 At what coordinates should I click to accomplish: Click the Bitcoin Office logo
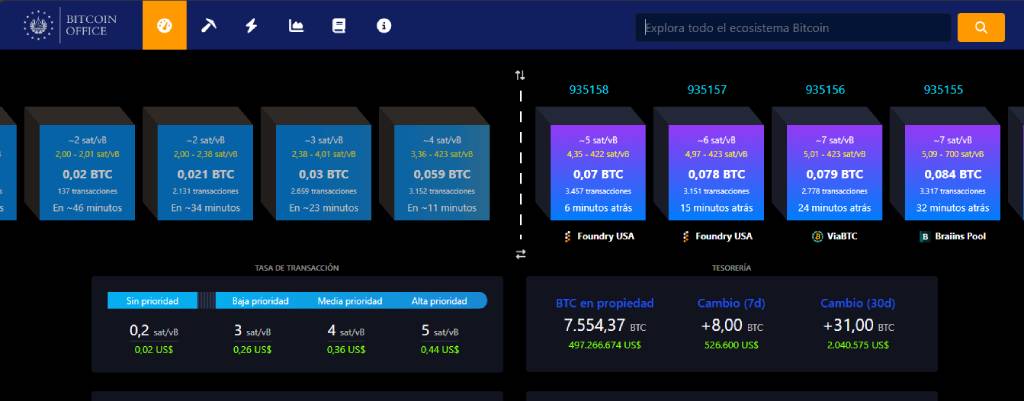(71, 26)
